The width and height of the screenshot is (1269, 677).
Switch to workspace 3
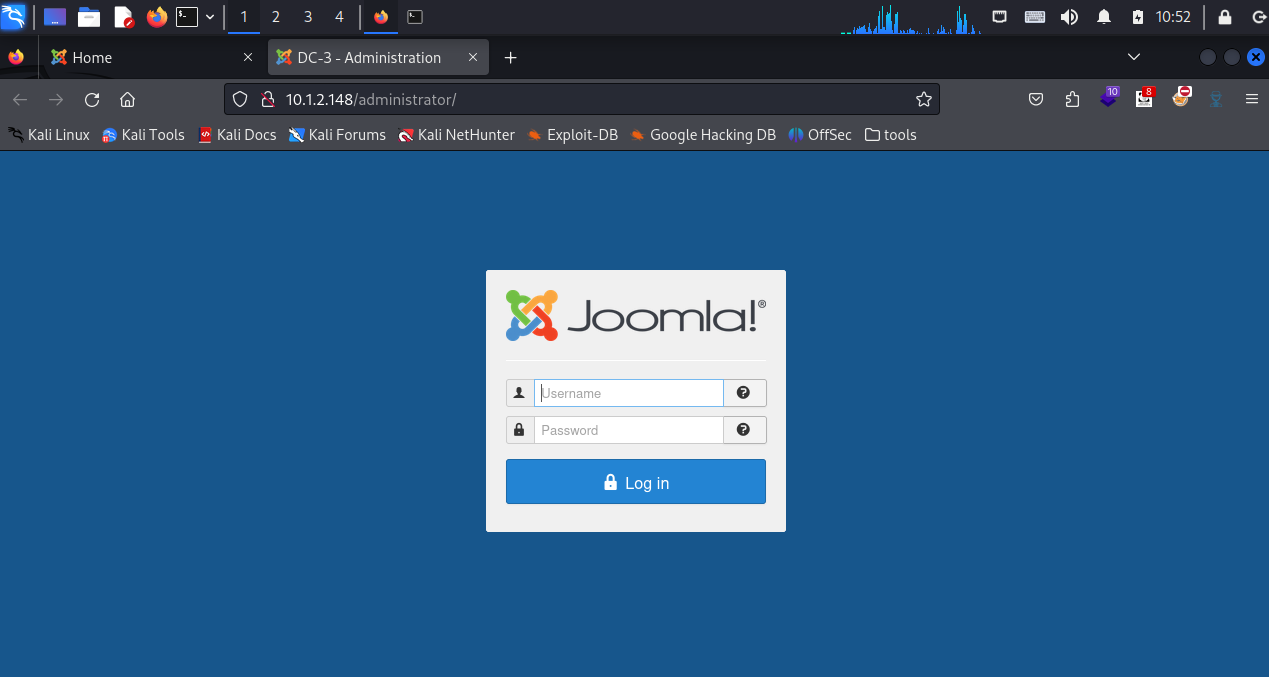(x=308, y=17)
